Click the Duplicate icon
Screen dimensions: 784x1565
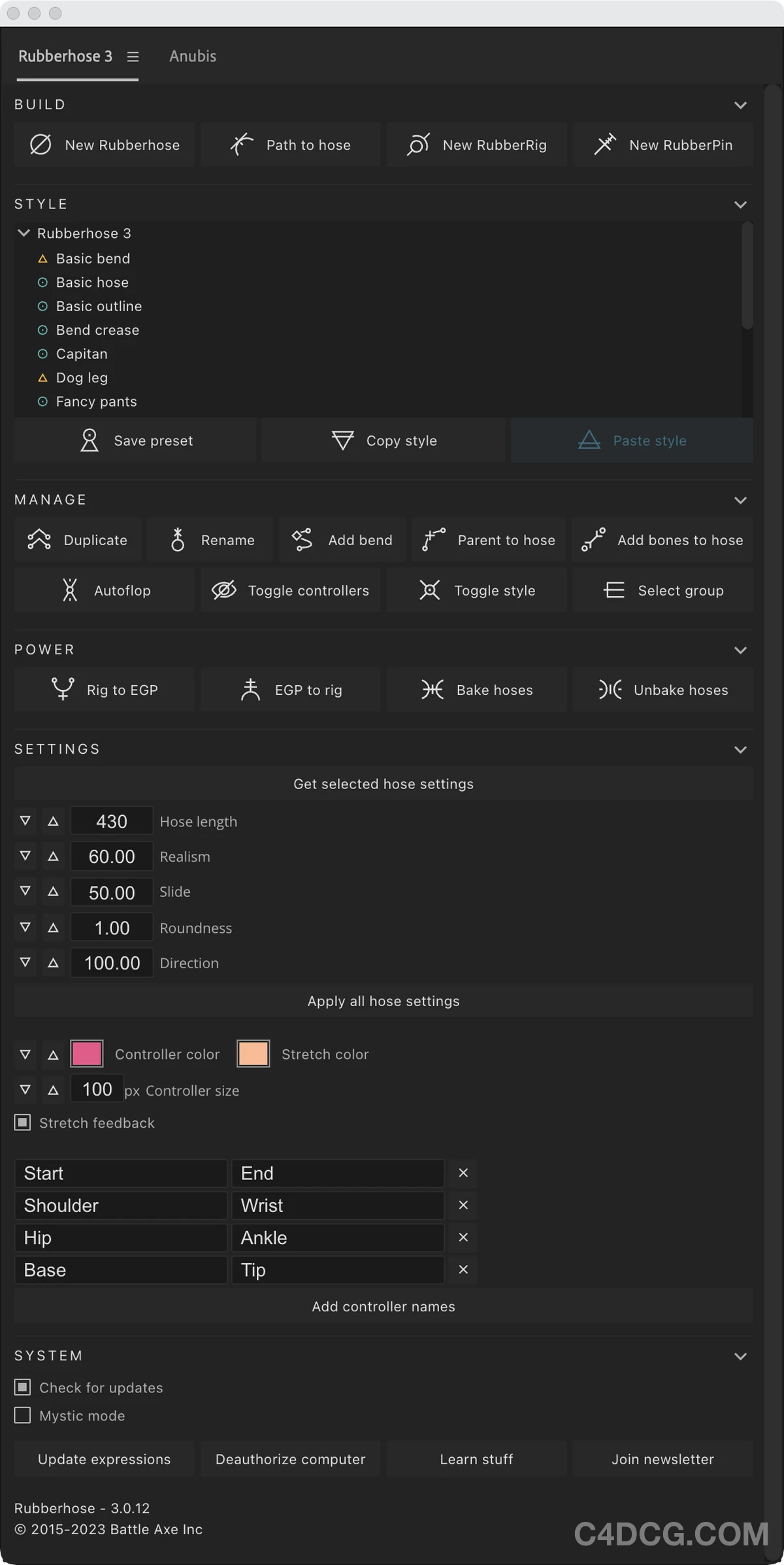[39, 539]
